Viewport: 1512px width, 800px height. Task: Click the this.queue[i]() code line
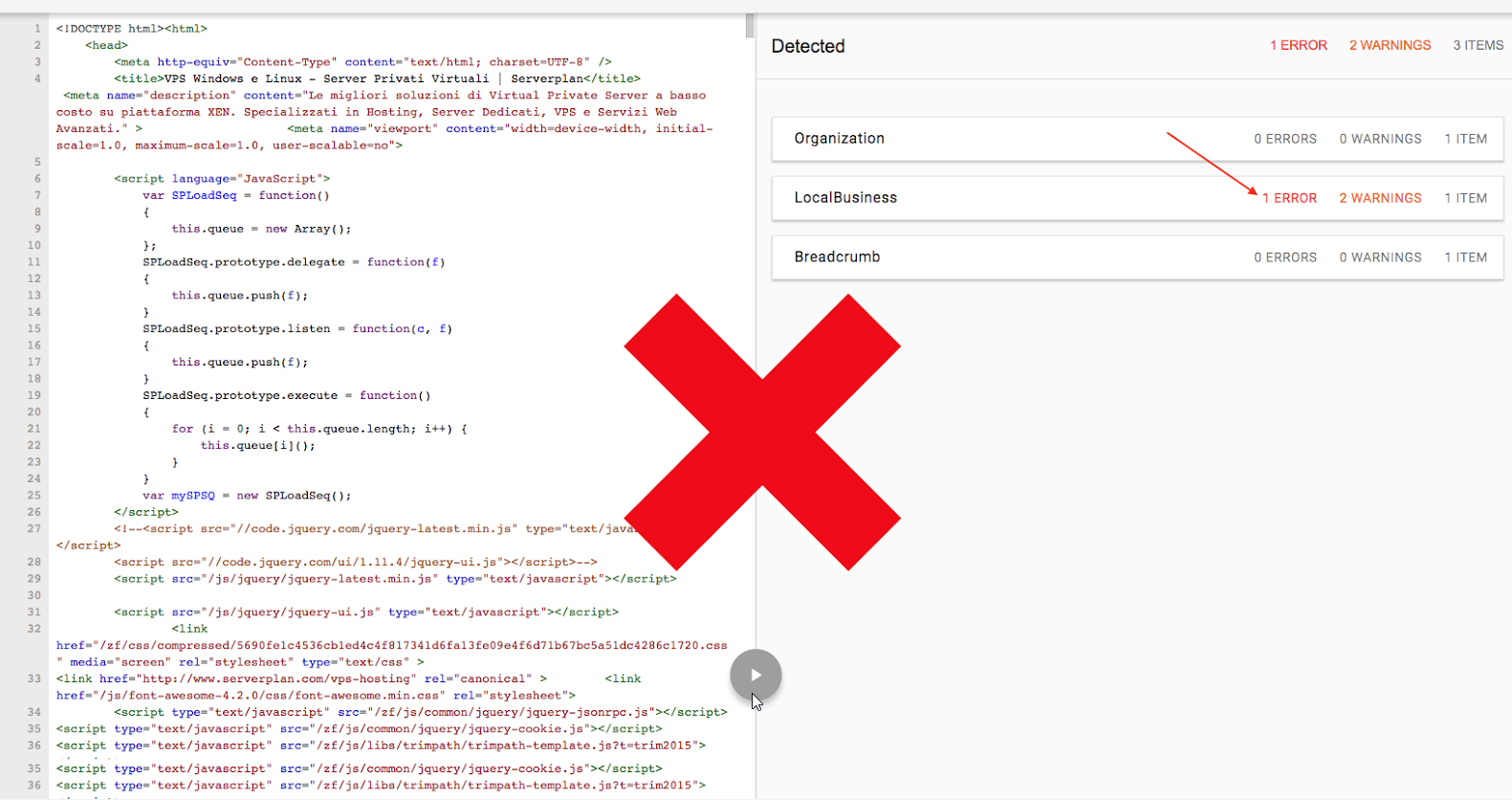pyautogui.click(x=257, y=446)
